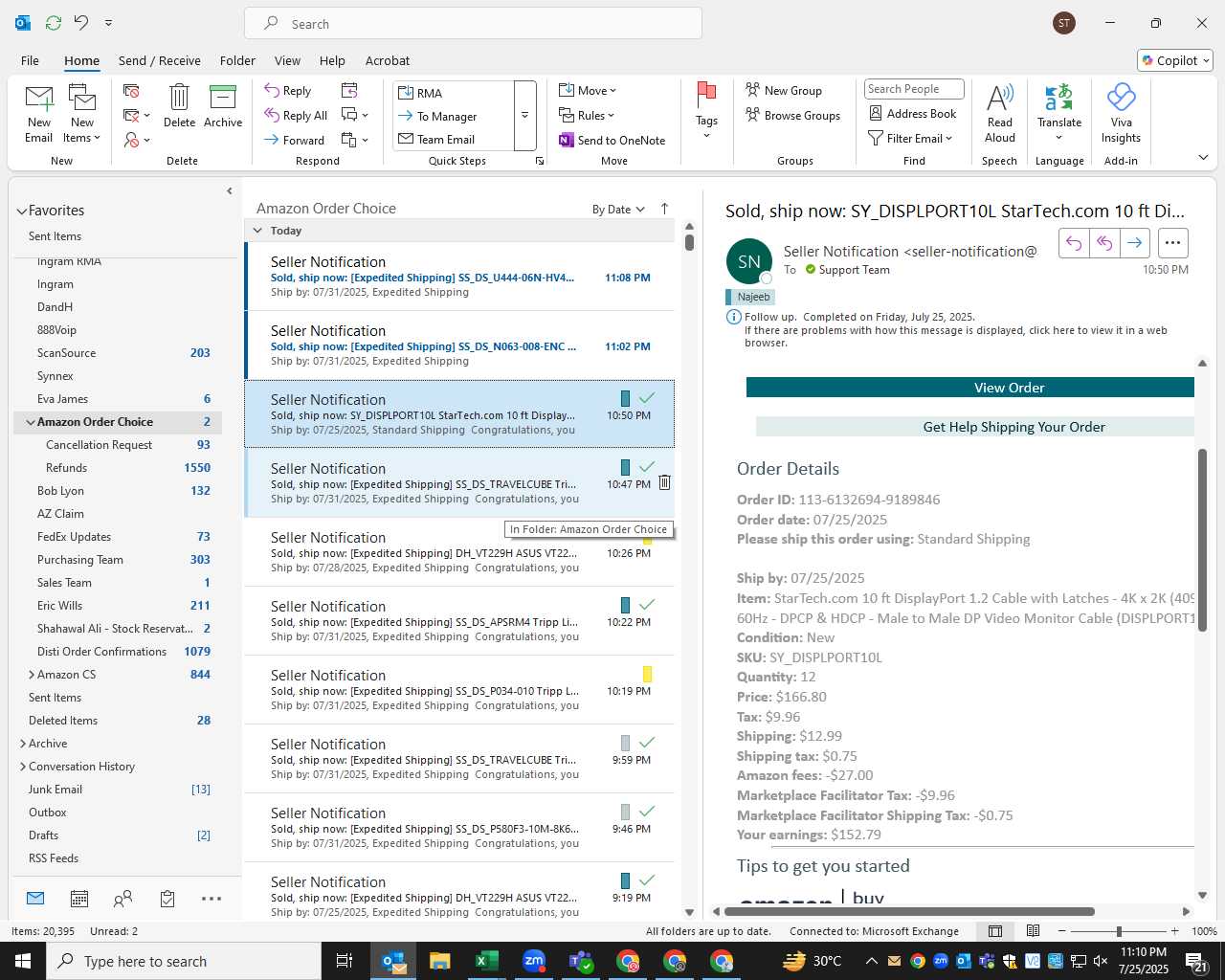1225x980 pixels.
Task: Switch to People view in bottom navigation
Action: tap(123, 899)
